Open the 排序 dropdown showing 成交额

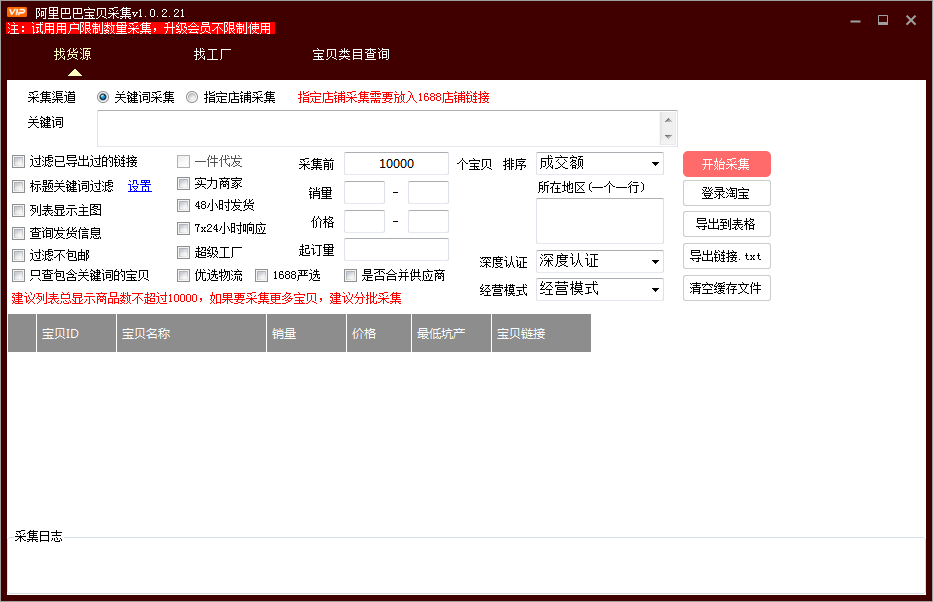point(600,163)
